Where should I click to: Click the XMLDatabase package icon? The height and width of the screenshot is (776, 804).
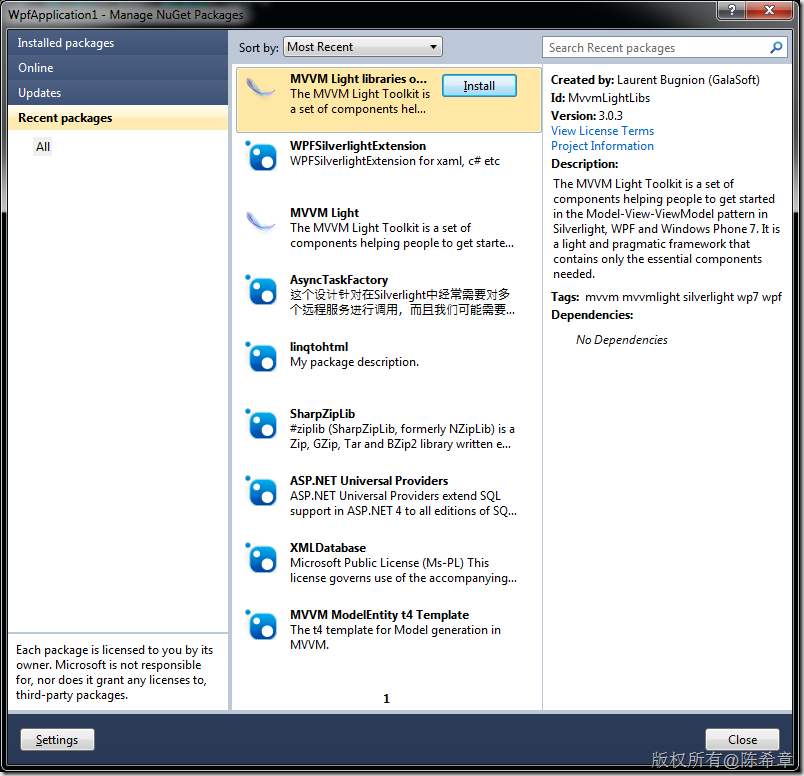(262, 558)
